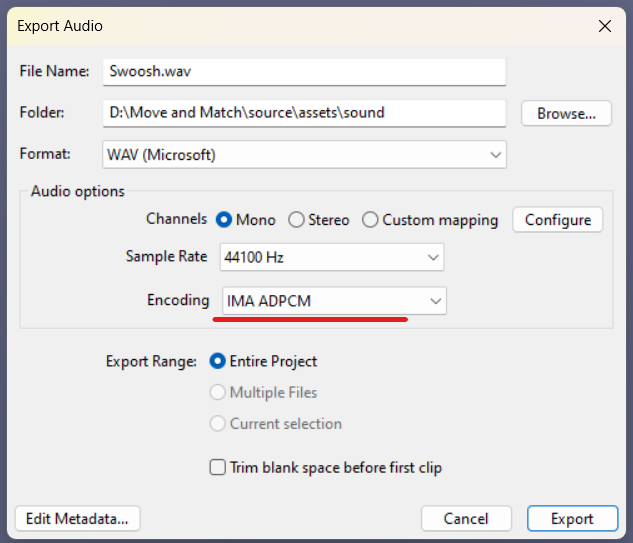This screenshot has height=543, width=633.
Task: Select the Multiple Files radio option
Action: pos(218,393)
